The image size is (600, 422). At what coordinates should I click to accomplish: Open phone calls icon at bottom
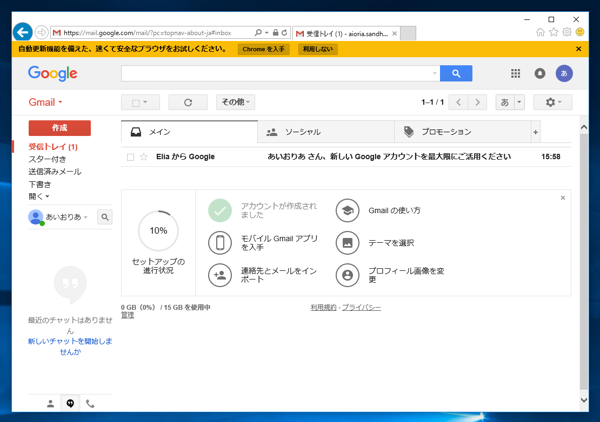(90, 404)
